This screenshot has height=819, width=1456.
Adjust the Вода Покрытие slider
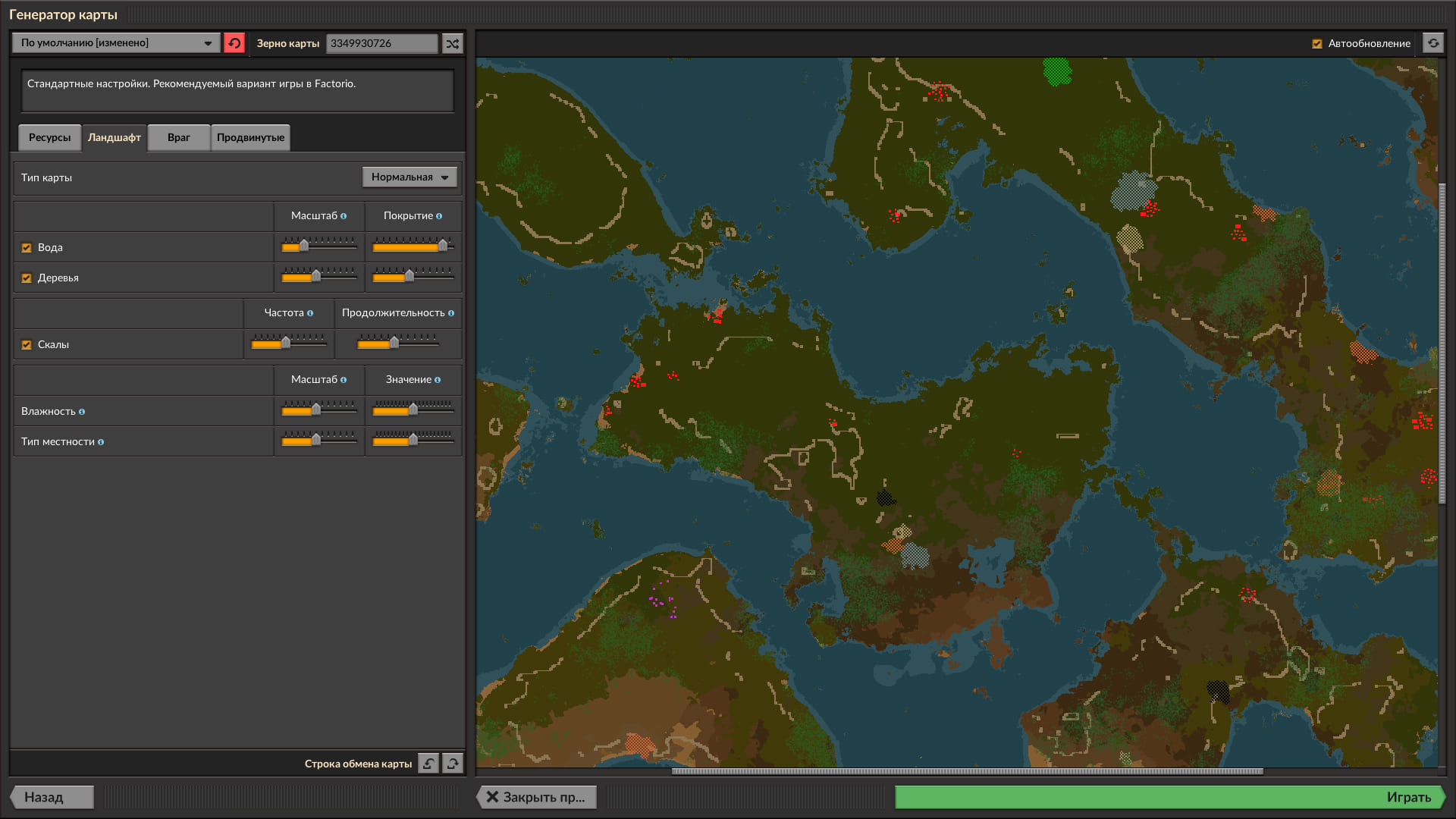[x=443, y=246]
